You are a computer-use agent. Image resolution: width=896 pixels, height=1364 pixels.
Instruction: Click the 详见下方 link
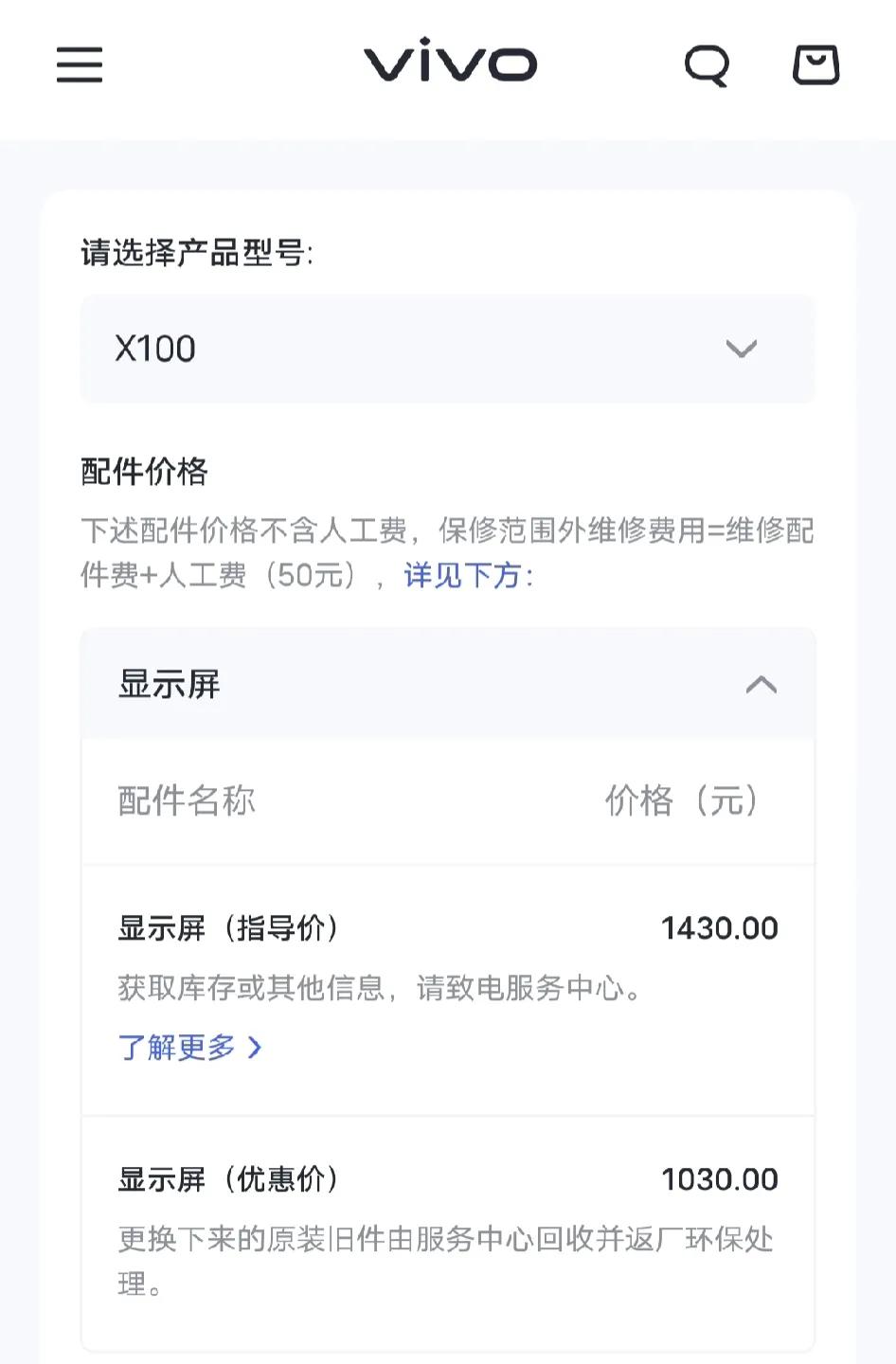[462, 575]
